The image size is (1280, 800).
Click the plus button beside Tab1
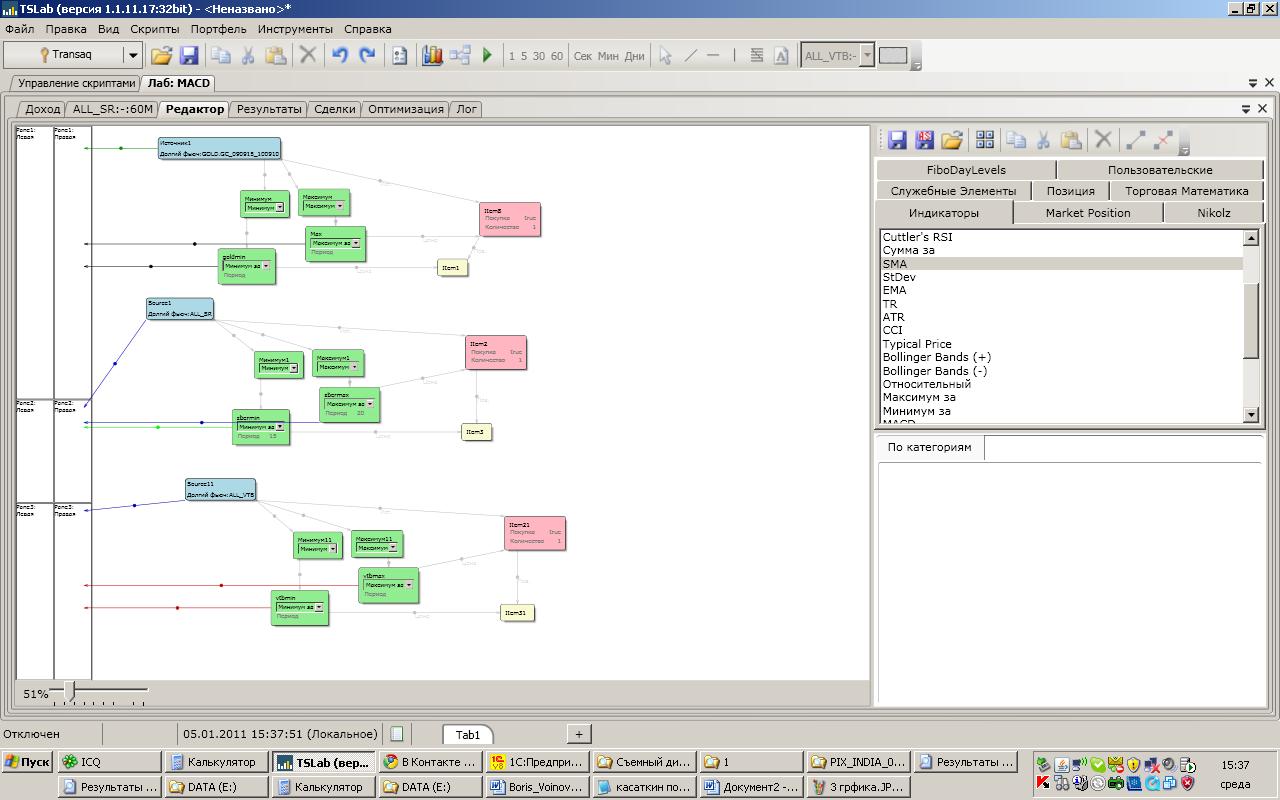tap(578, 734)
